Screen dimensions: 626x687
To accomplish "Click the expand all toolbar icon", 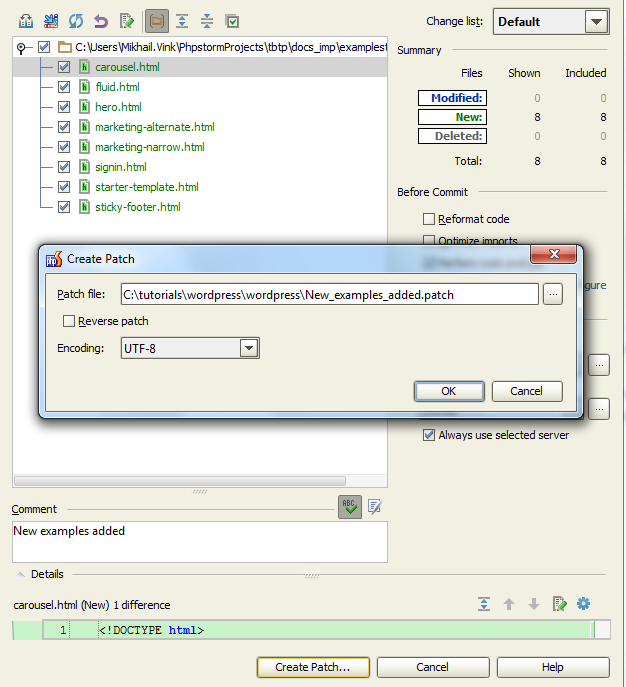I will (182, 21).
